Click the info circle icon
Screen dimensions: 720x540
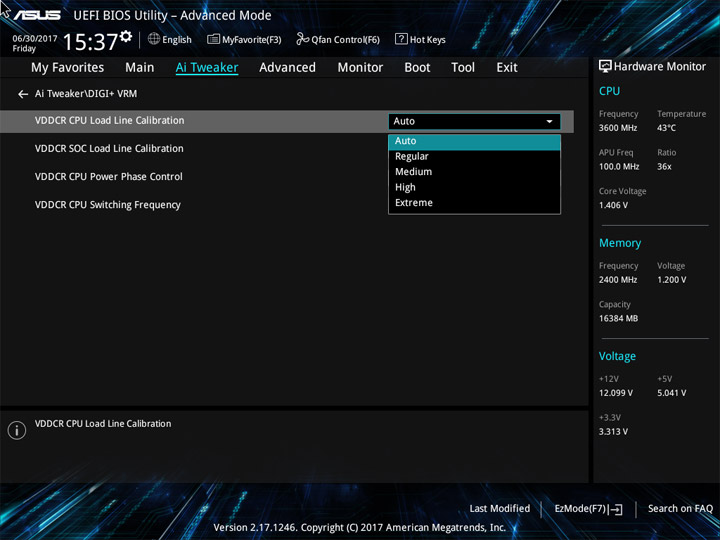pyautogui.click(x=17, y=430)
